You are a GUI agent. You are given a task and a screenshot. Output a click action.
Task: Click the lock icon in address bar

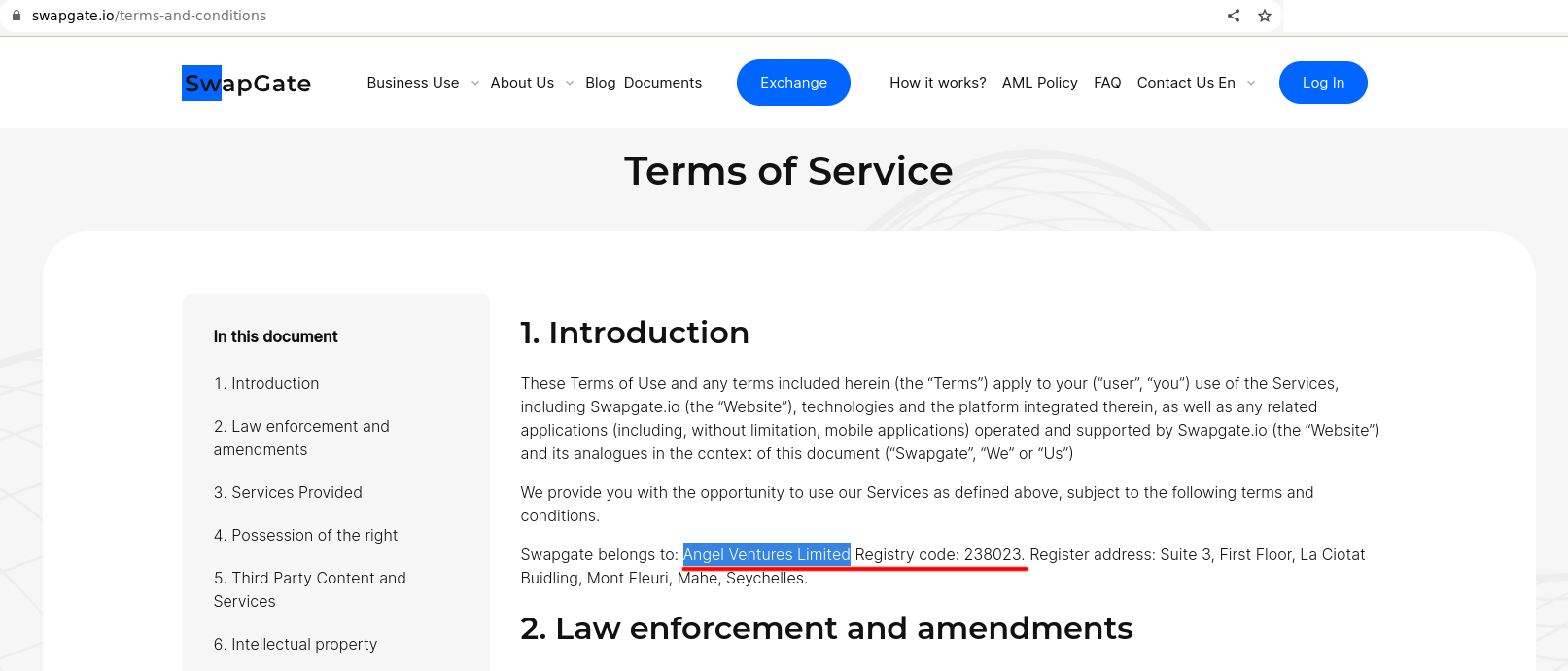click(16, 16)
